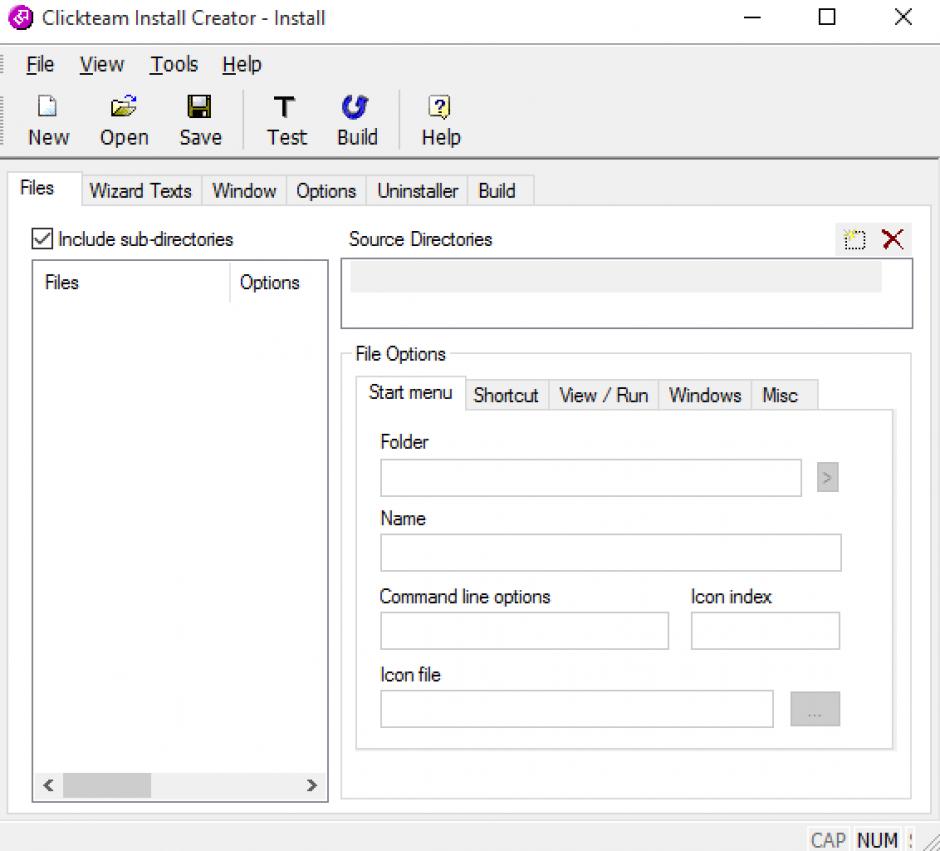Click the Command line options field

point(524,630)
